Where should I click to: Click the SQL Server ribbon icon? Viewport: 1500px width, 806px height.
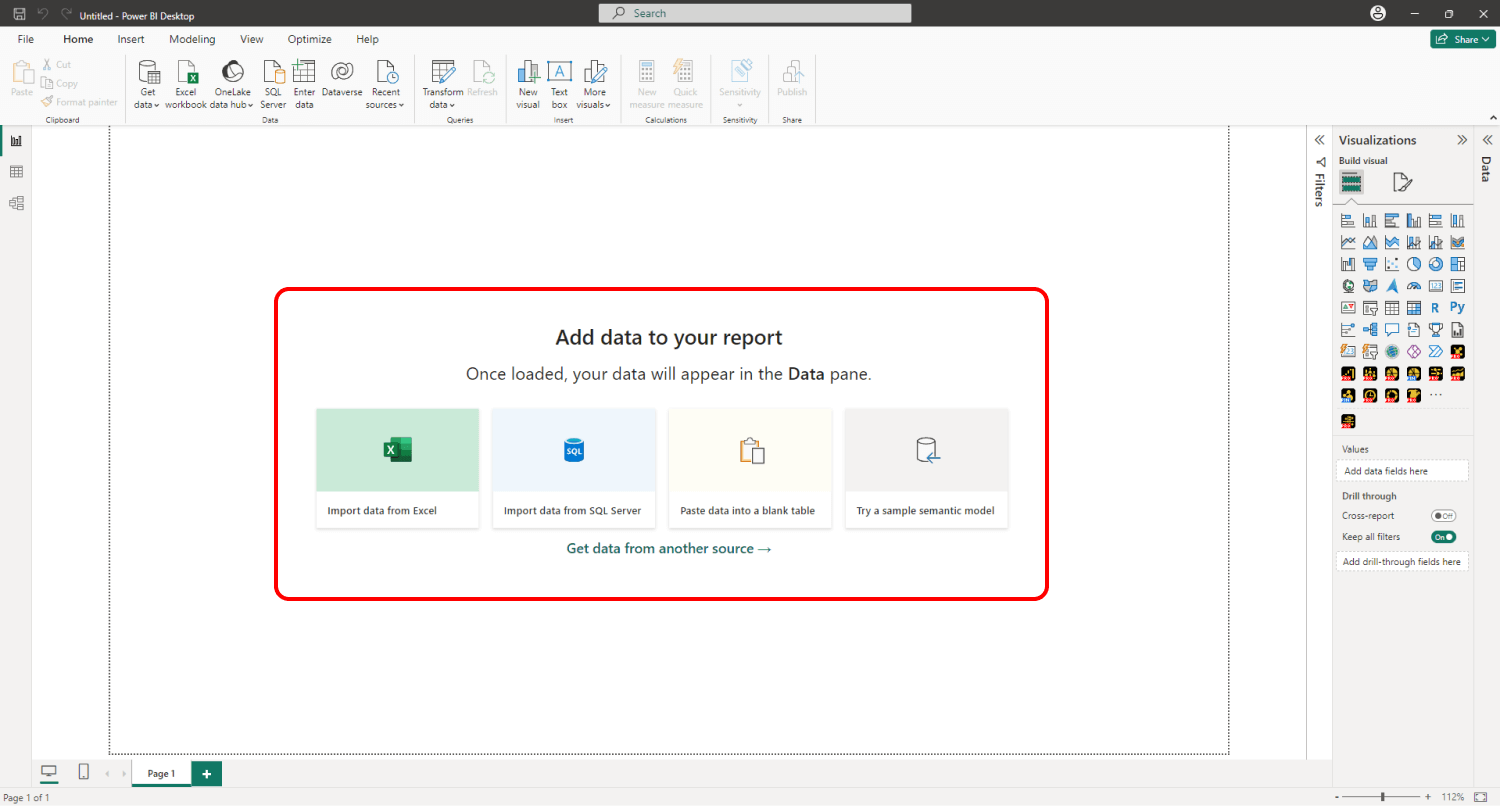273,72
